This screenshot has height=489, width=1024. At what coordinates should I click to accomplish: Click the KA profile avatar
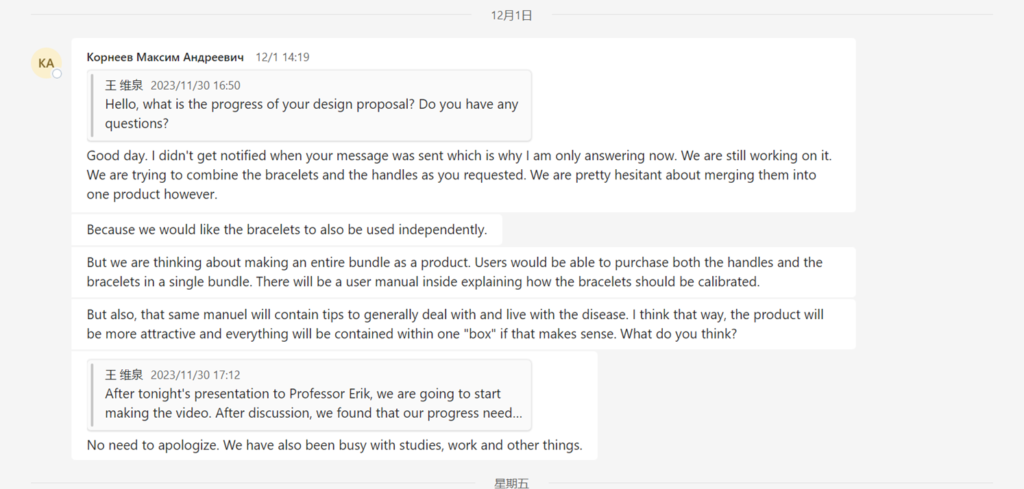46,63
